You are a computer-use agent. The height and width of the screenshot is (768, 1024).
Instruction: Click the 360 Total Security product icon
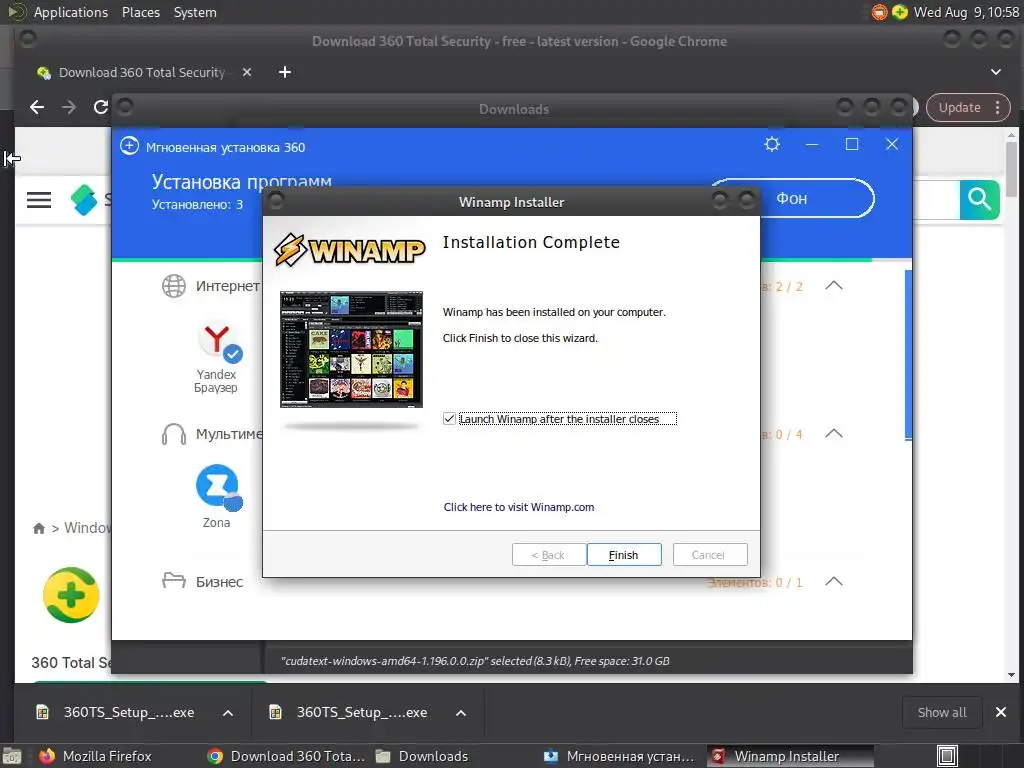71,595
